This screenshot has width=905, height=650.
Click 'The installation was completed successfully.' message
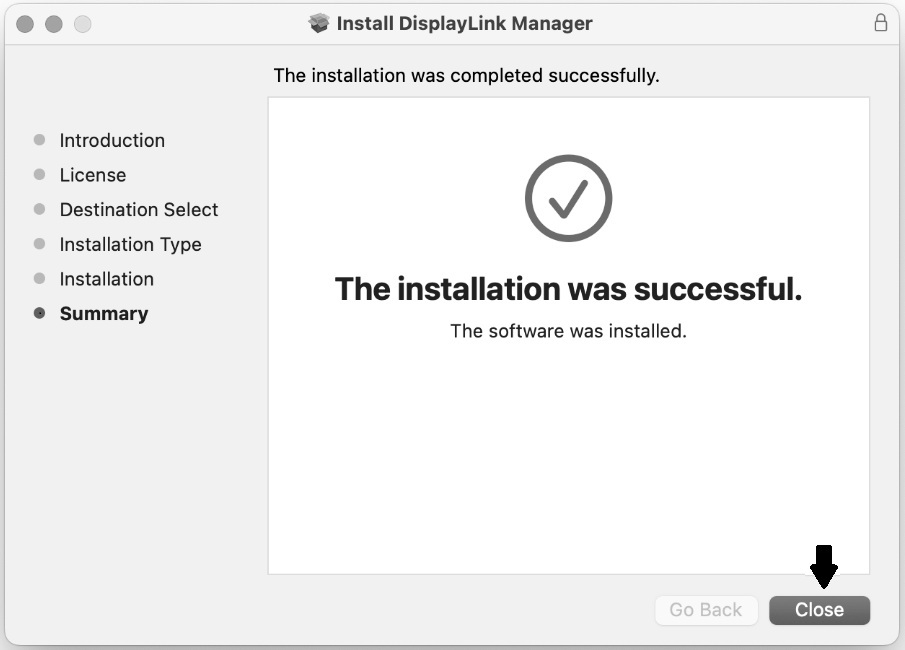[x=466, y=76]
